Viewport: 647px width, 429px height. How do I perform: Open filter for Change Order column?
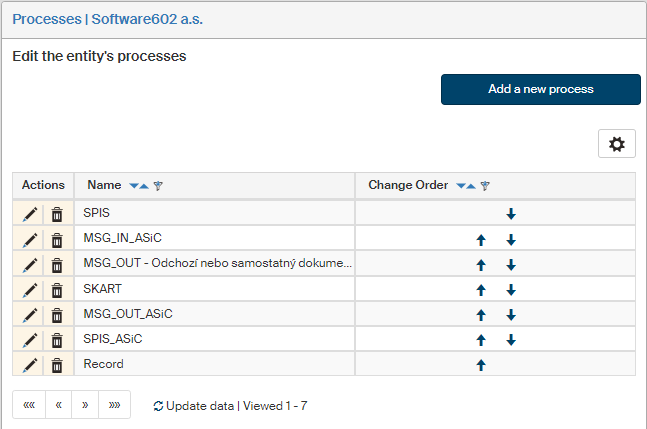click(486, 186)
